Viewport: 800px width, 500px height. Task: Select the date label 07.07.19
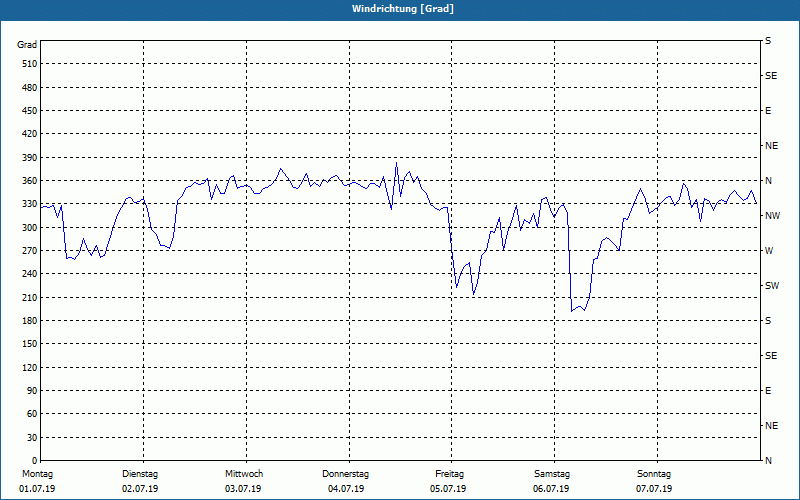coord(654,489)
